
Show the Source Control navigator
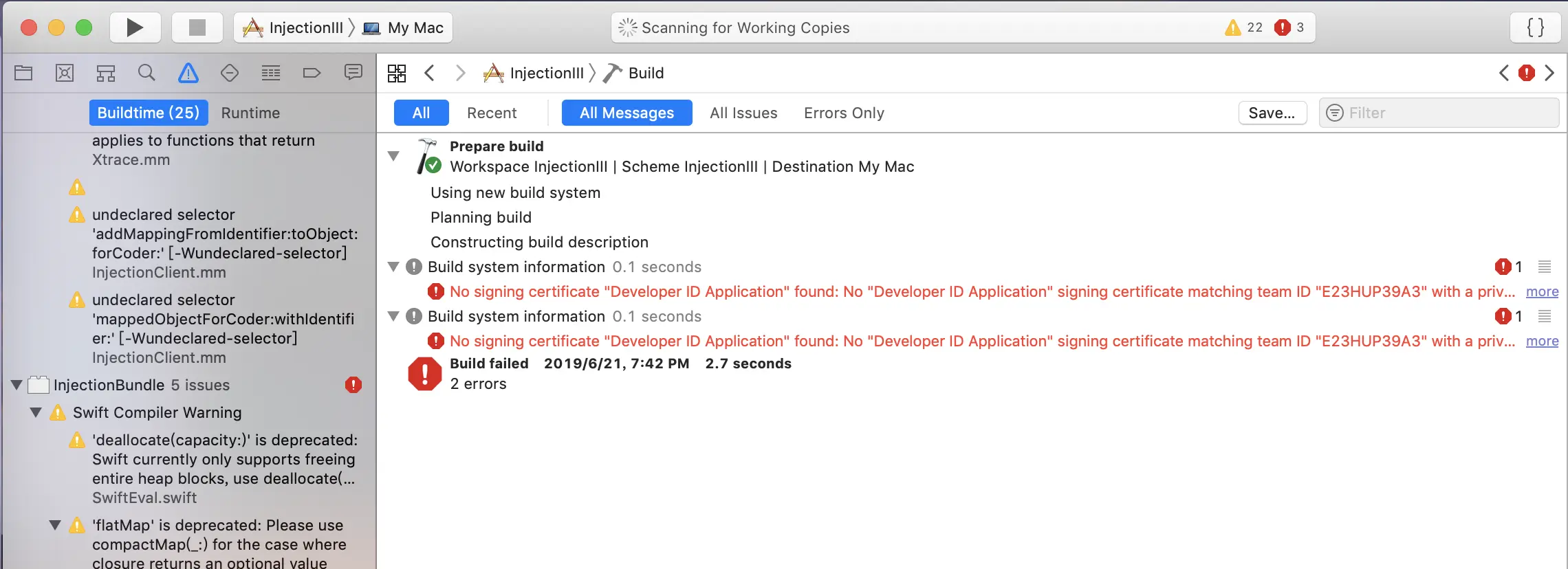coord(65,73)
